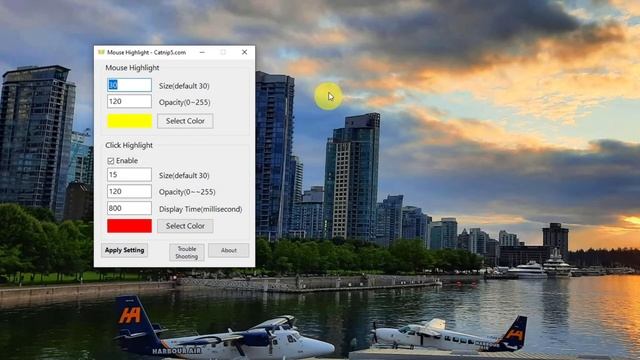Image resolution: width=640 pixels, height=360 pixels.
Task: Click the About button
Action: pos(229,250)
